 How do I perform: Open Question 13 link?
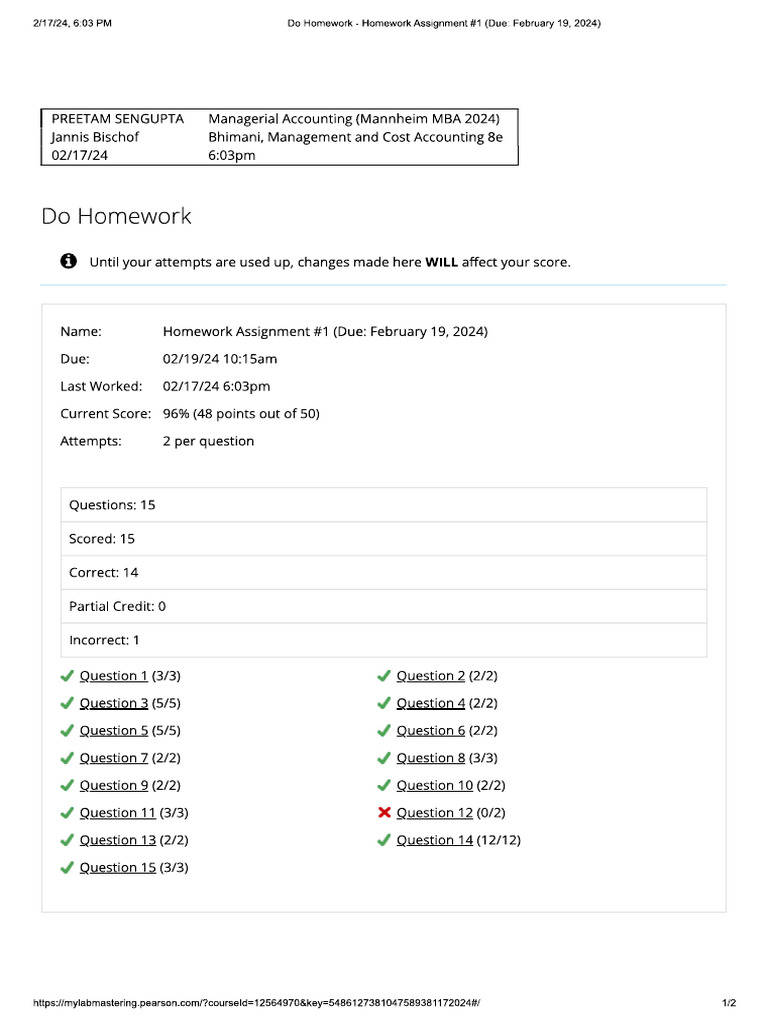click(x=118, y=840)
